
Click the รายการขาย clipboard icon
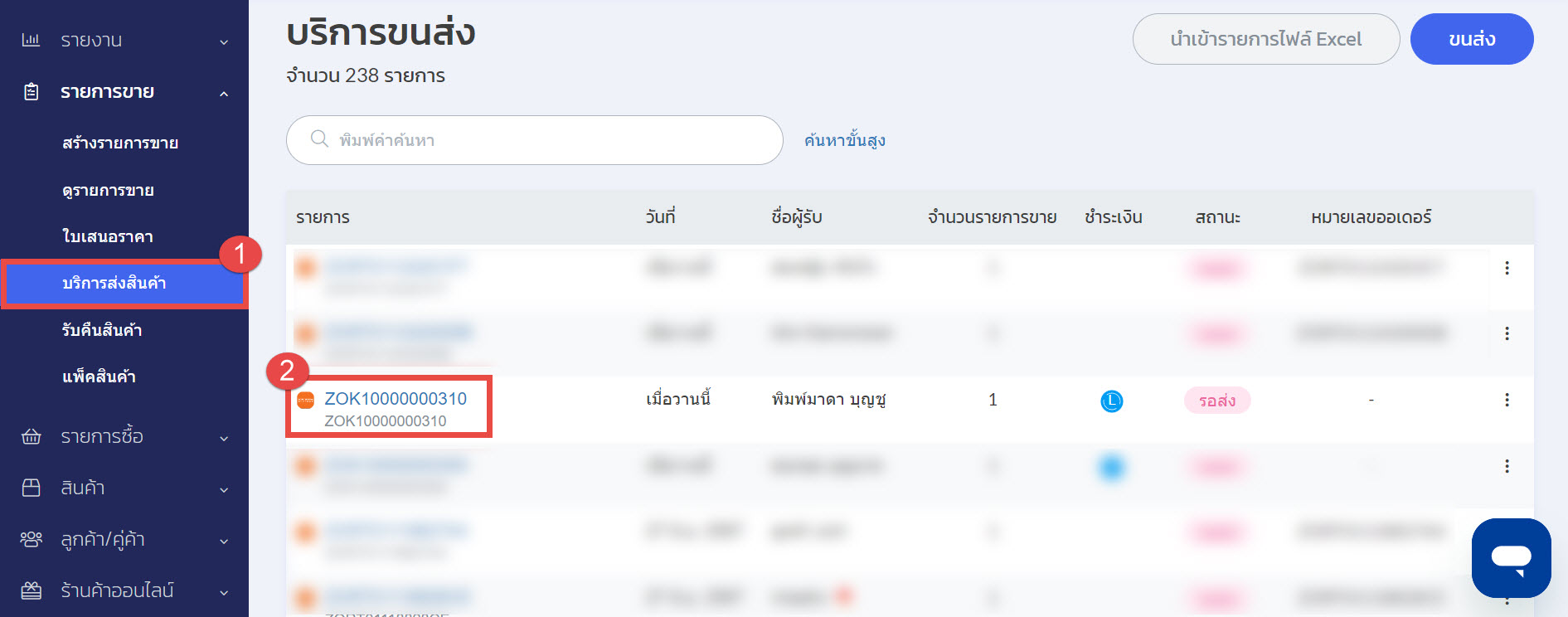[31, 91]
